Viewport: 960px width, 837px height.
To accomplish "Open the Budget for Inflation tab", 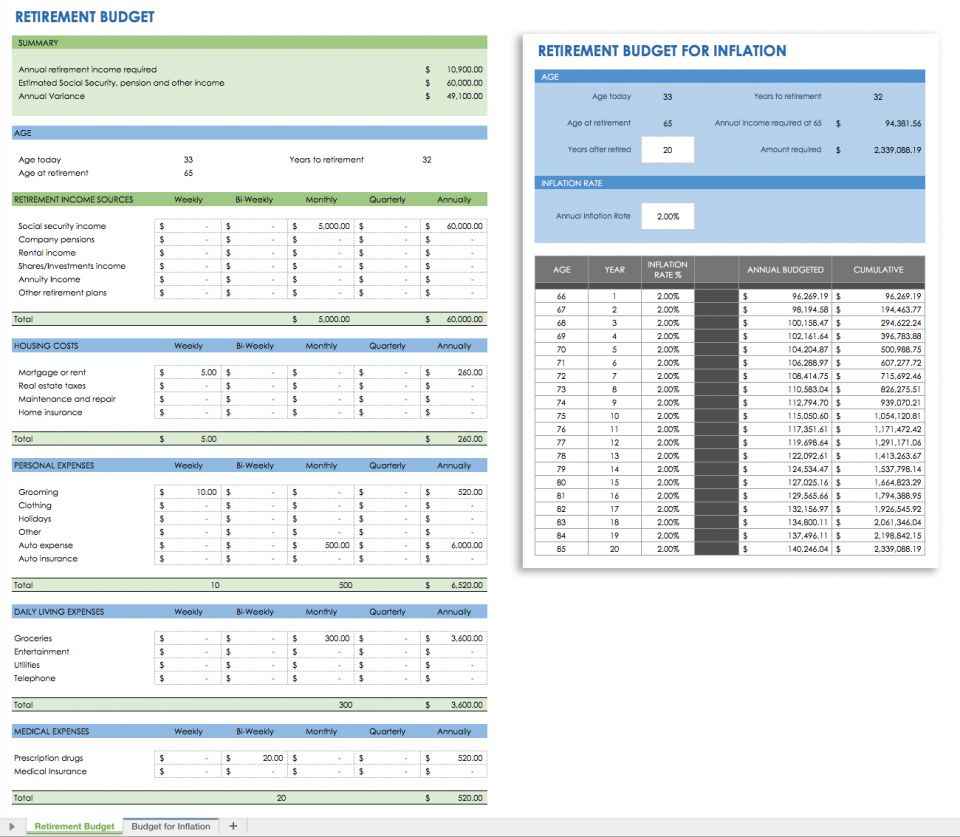I will click(x=171, y=825).
